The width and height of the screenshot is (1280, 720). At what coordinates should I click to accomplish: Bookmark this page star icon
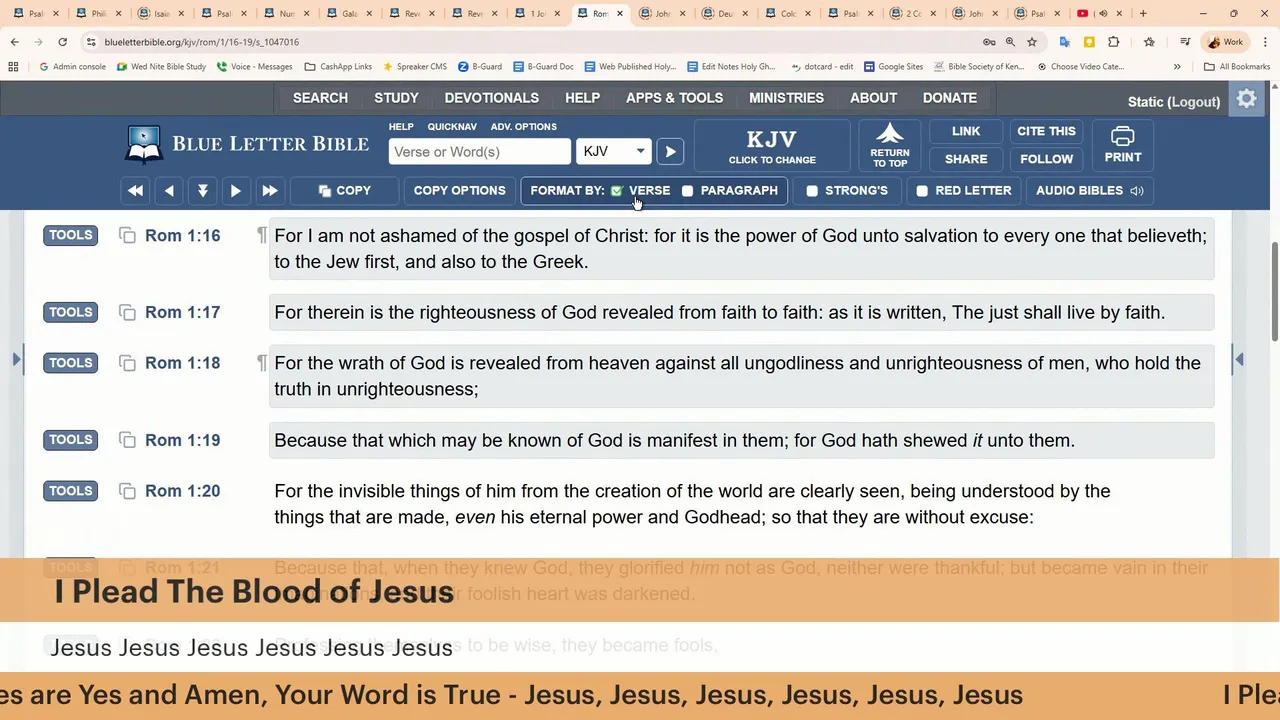tap(1032, 42)
